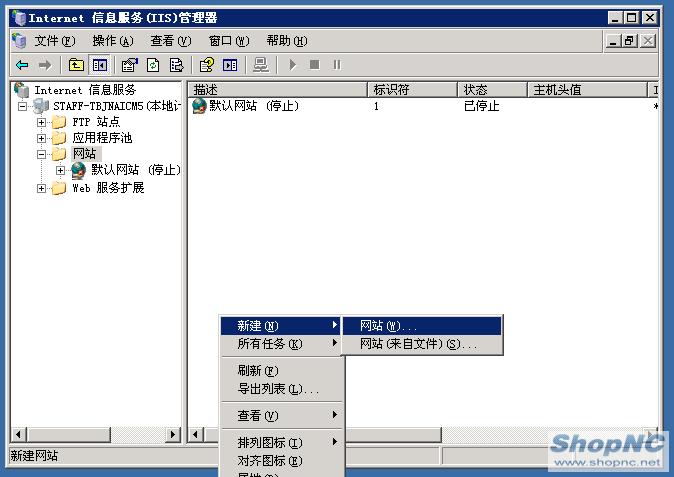The image size is (674, 477).
Task: Click the default website icon in list
Action: [199, 106]
